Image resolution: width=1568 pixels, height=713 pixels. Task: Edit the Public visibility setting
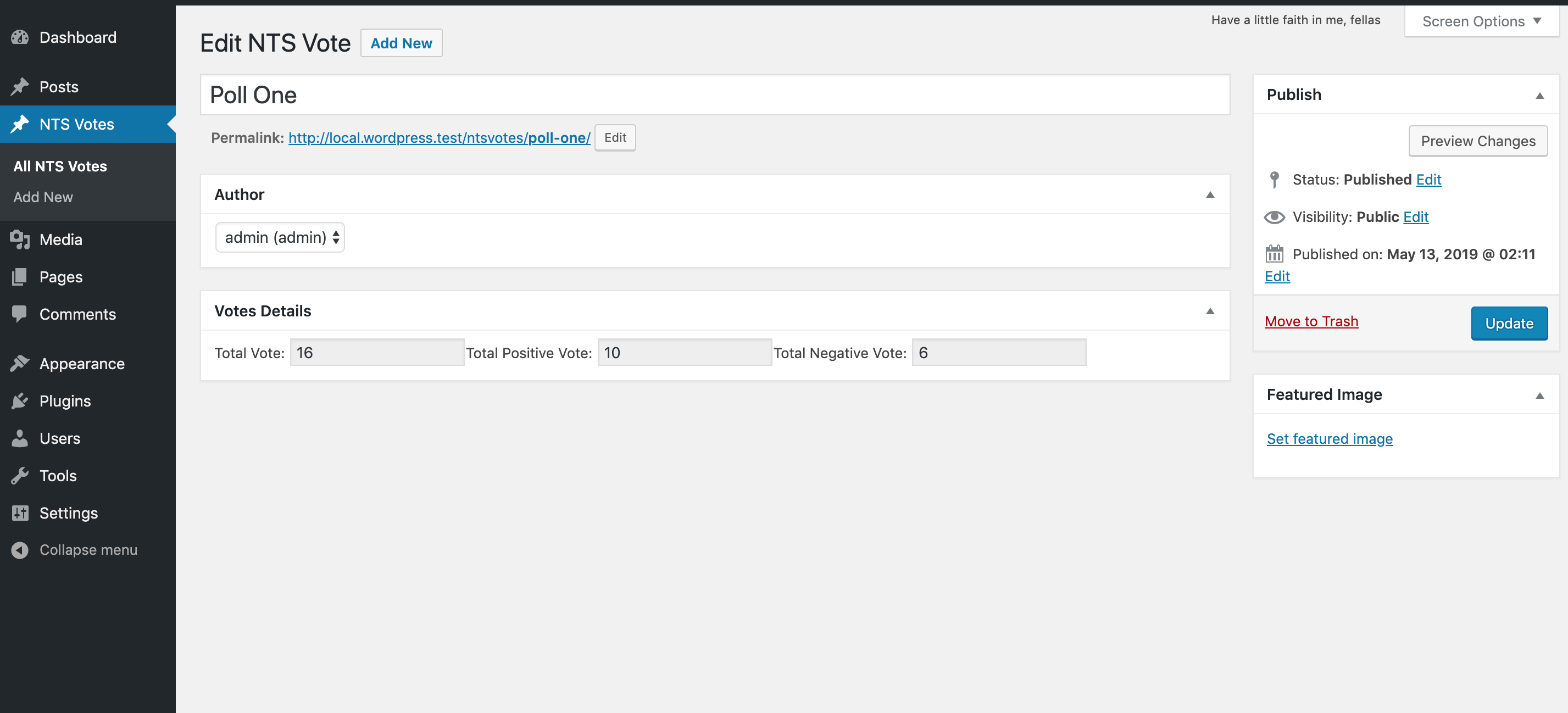(x=1416, y=217)
